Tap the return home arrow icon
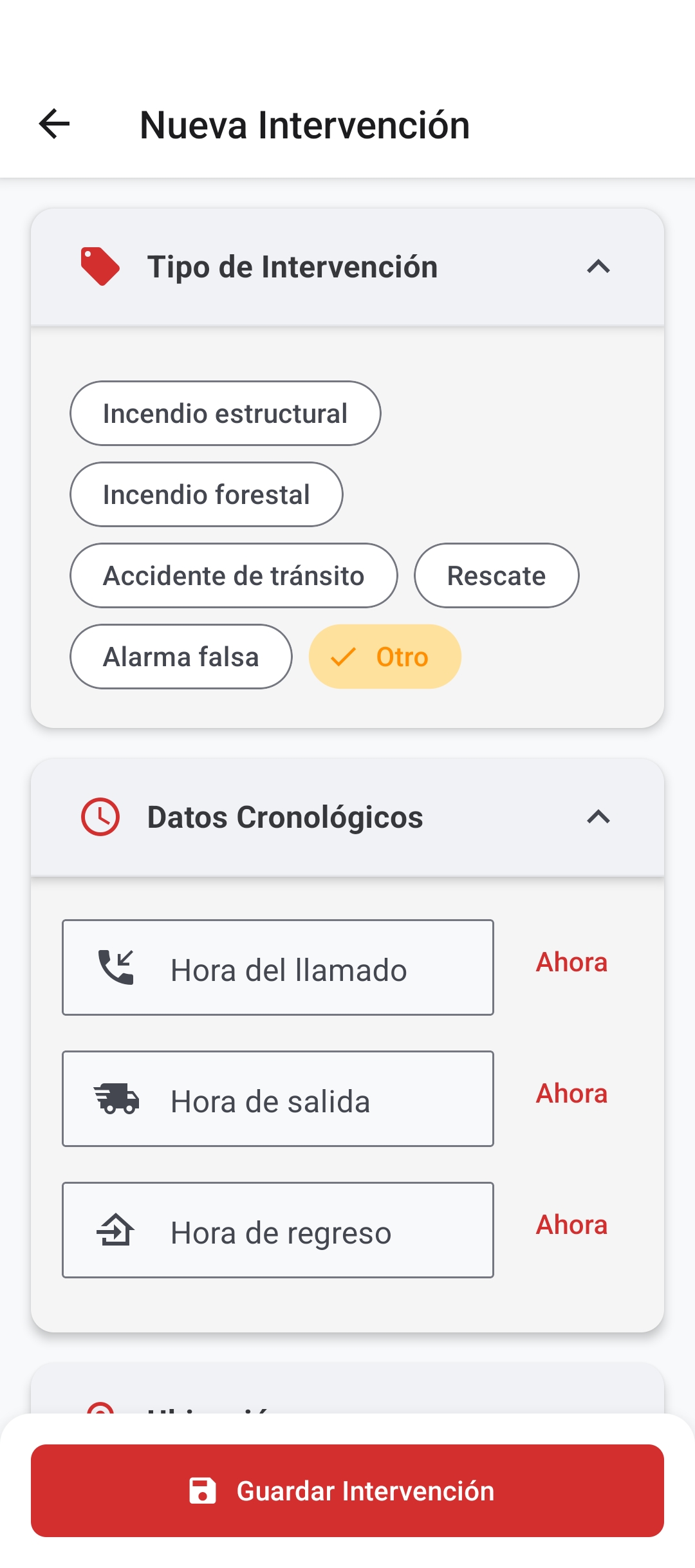Image resolution: width=695 pixels, height=1568 pixels. coord(116,1230)
